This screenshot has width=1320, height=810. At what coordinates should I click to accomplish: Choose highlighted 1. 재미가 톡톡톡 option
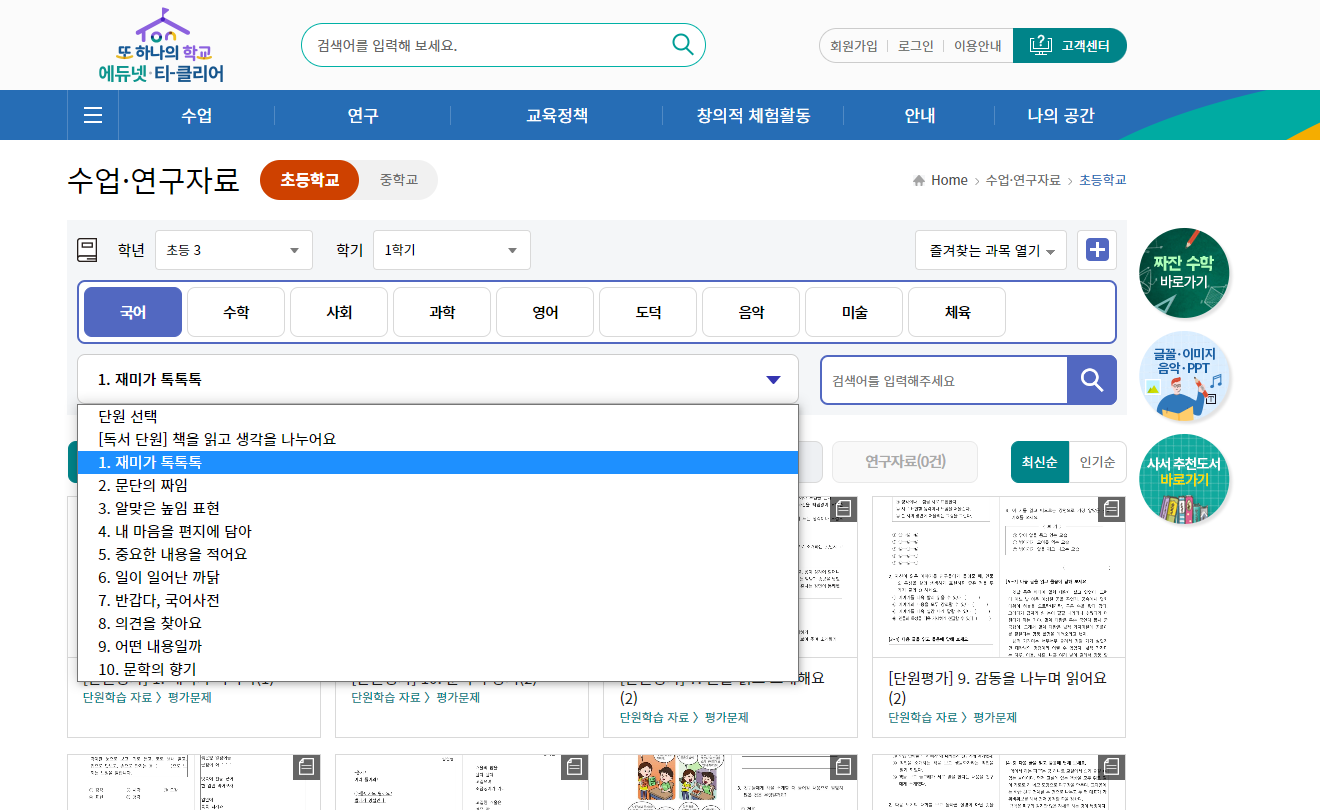pos(438,462)
